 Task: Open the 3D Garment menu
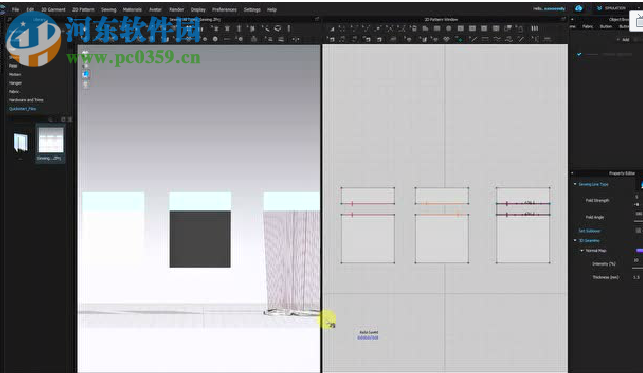click(53, 9)
